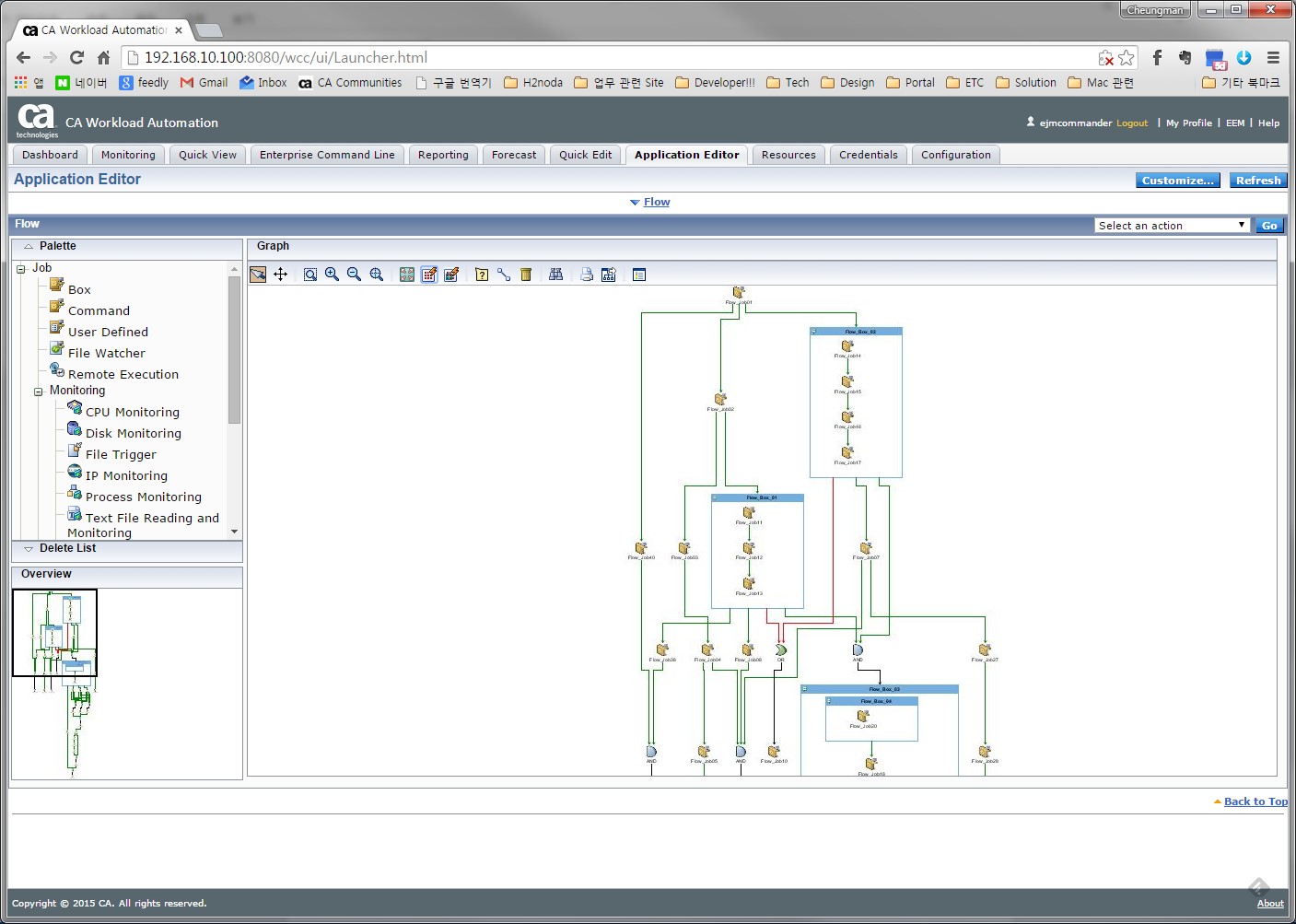Image resolution: width=1296 pixels, height=924 pixels.
Task: Click the Back to Top link
Action: tap(1255, 801)
